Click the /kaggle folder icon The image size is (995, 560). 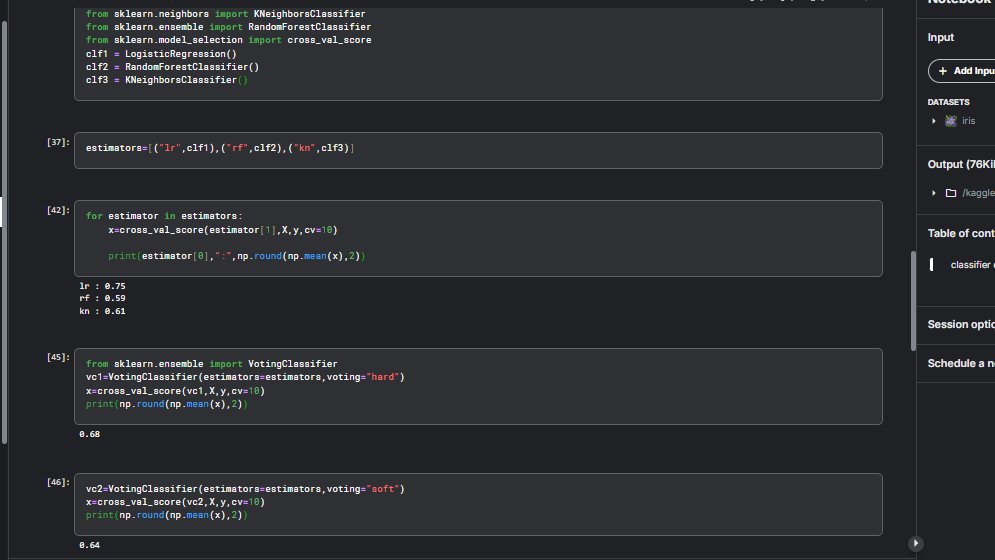point(951,193)
